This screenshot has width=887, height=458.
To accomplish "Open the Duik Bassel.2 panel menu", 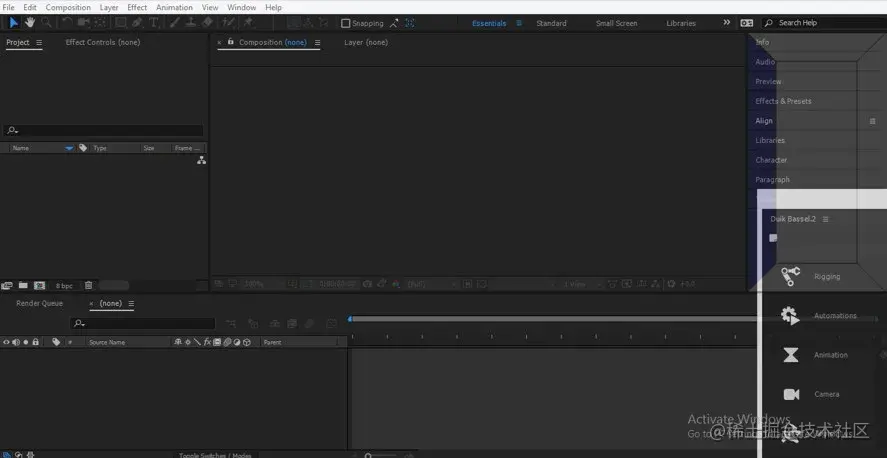I will (x=825, y=219).
